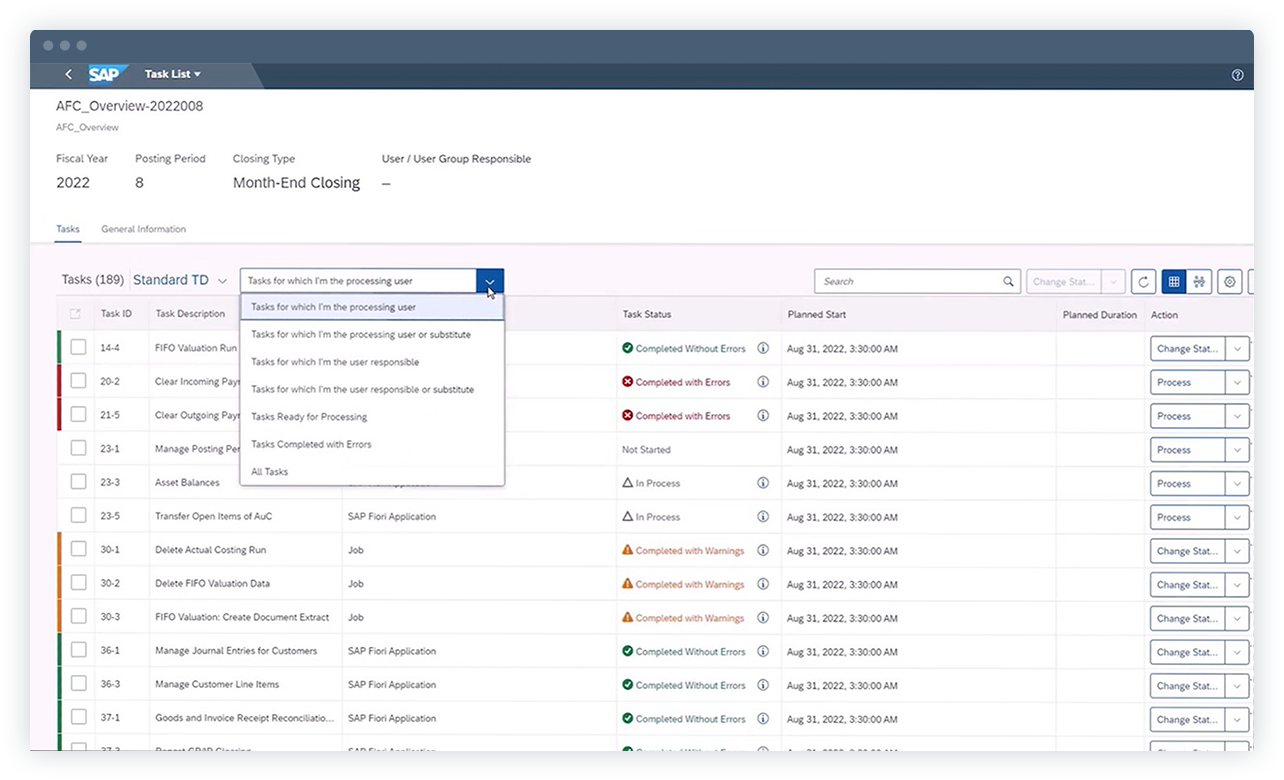Open the Task List dropdown in the header
This screenshot has height=780, width=1284.
coord(172,73)
